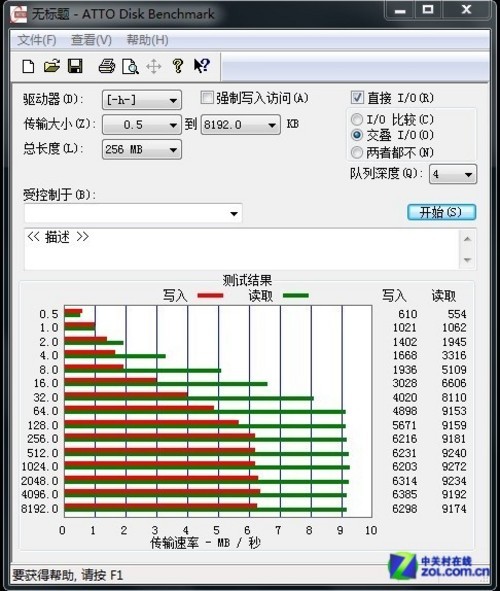Screen dimensions: 500x591
Task: Click the read value 5109 for 8.0
Action: point(454,370)
